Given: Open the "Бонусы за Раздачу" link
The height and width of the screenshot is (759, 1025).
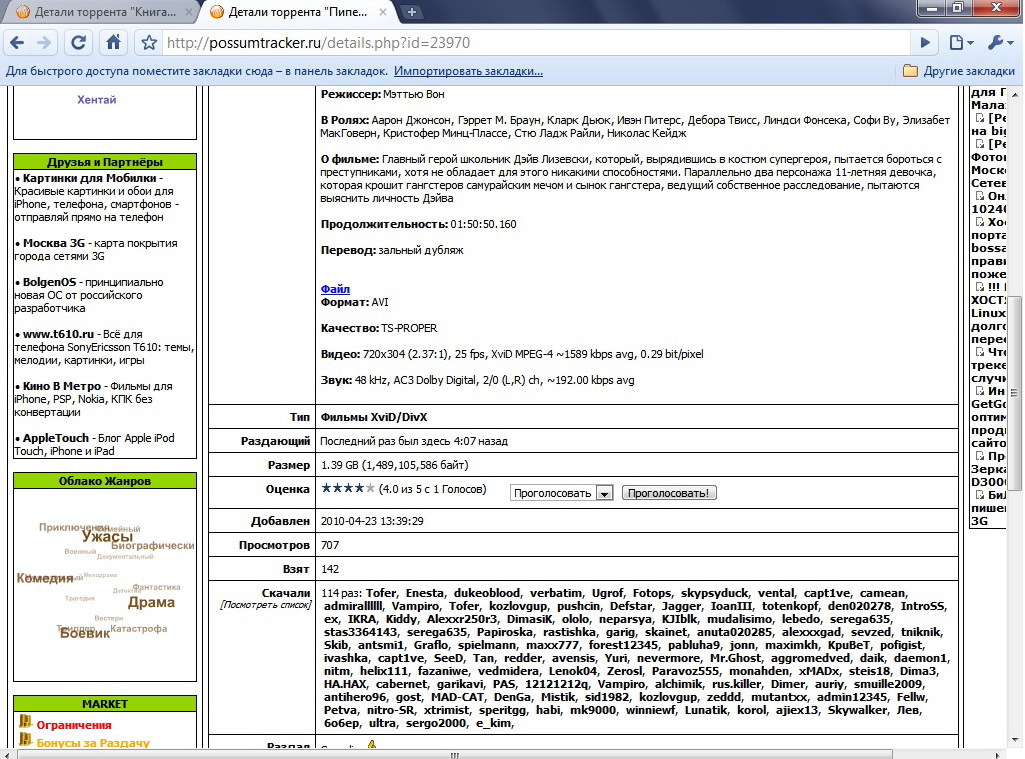Looking at the screenshot, I should [x=93, y=743].
